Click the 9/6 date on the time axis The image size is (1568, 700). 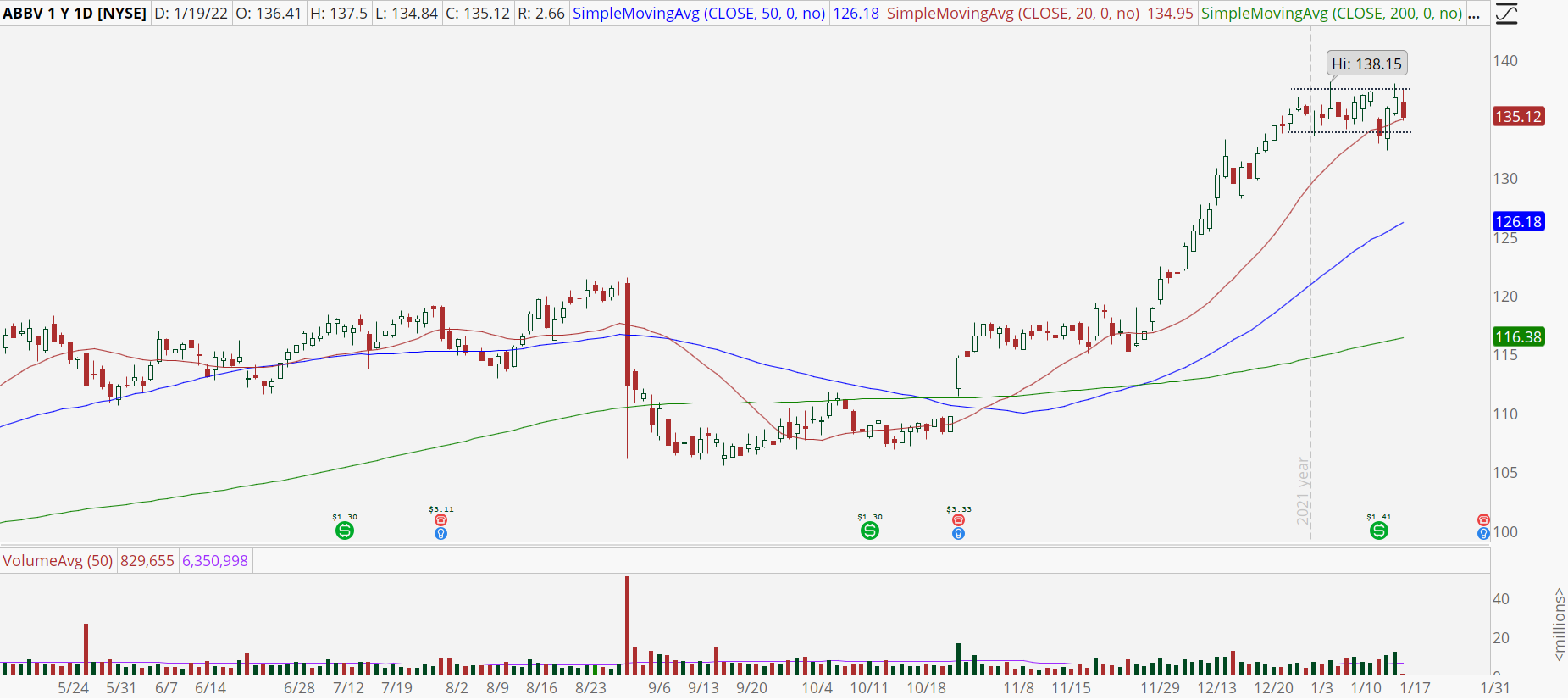click(659, 688)
